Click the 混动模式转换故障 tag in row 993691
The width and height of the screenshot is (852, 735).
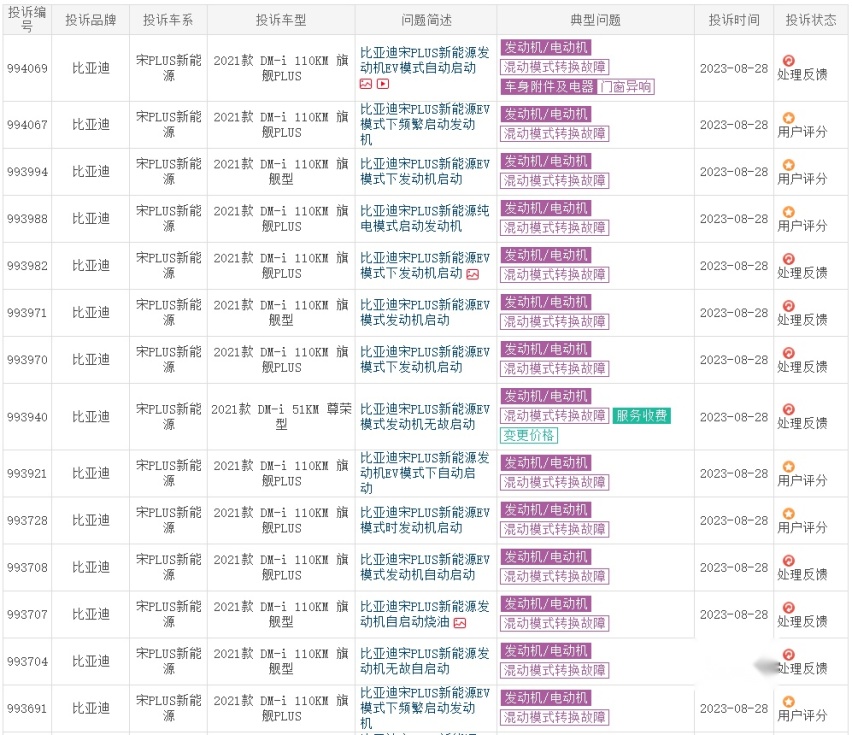click(554, 717)
